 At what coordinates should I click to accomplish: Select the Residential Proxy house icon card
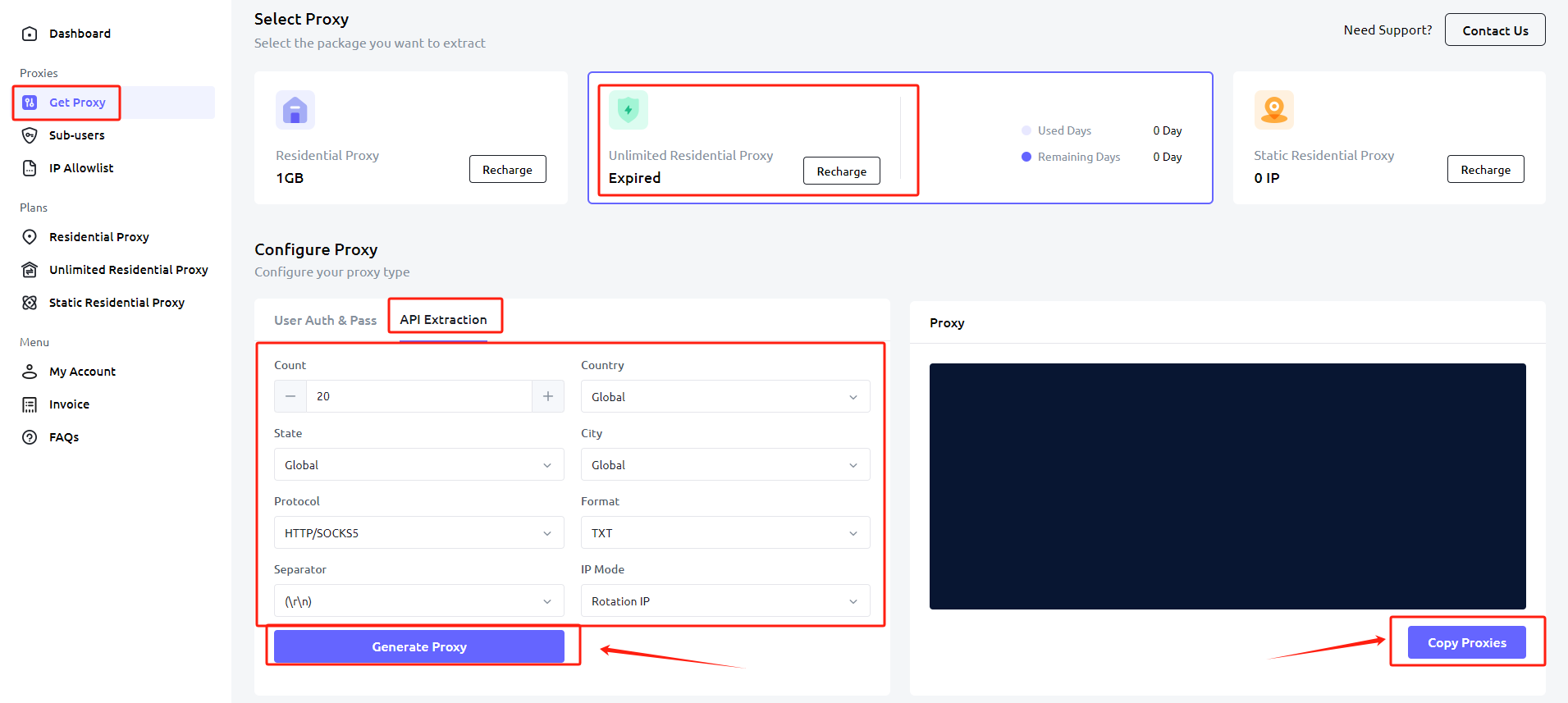[x=295, y=110]
